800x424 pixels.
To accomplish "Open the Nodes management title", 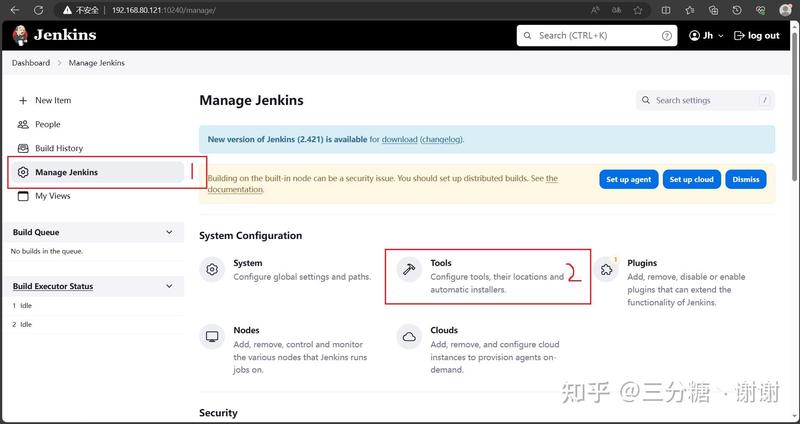I will pos(246,330).
